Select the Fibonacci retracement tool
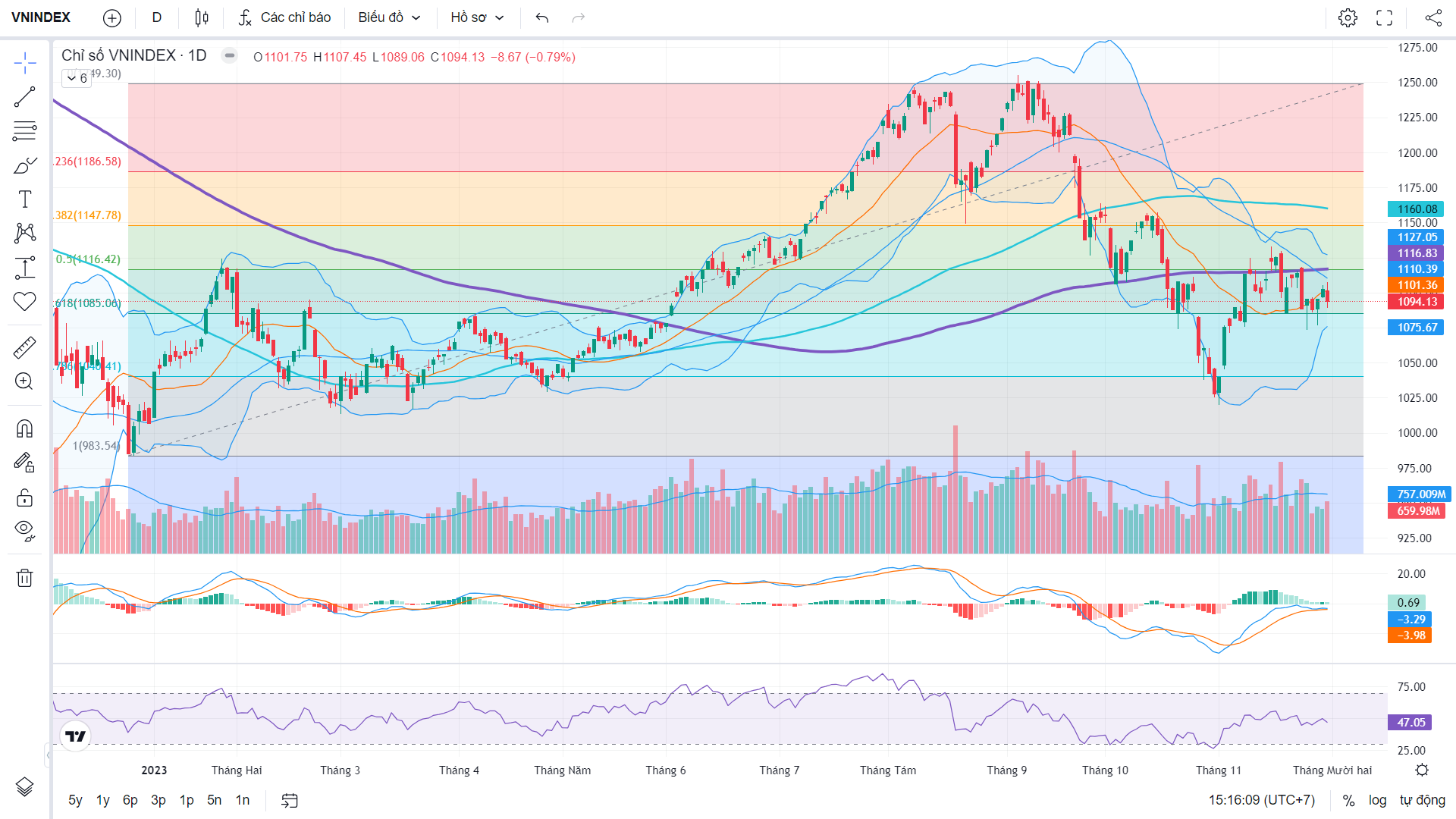 tap(24, 131)
